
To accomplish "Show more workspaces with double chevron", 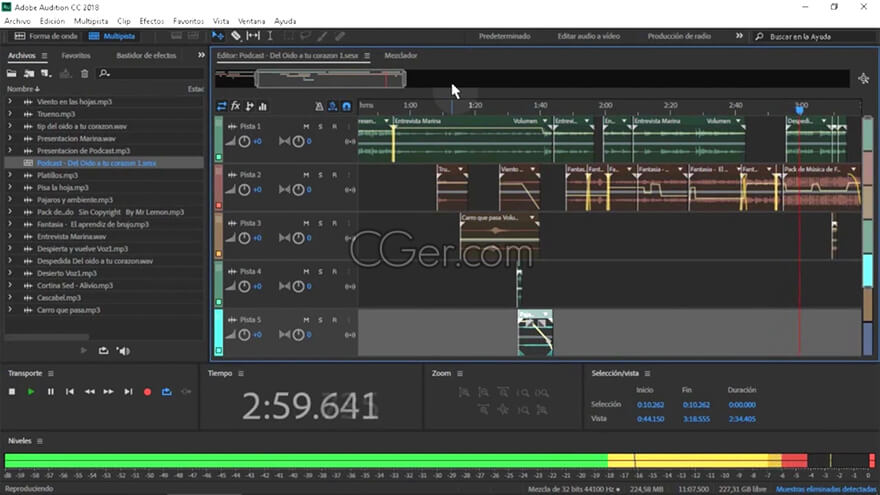I will coord(739,36).
